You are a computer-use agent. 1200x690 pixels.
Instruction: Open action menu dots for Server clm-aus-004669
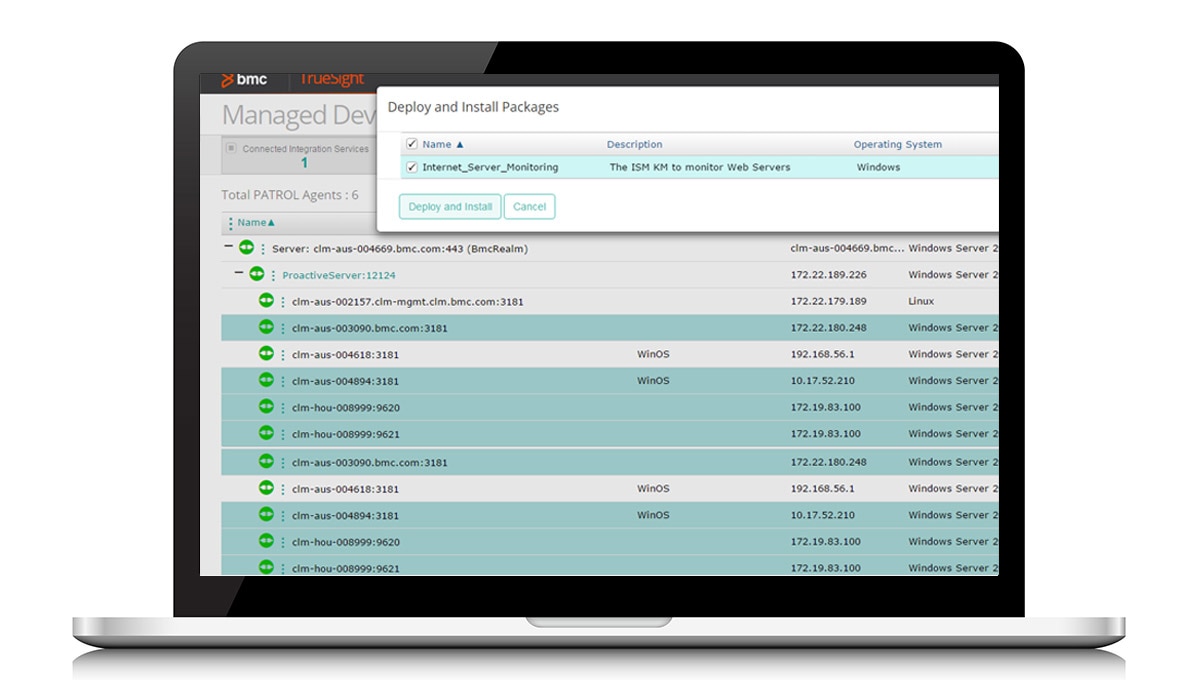coord(264,249)
